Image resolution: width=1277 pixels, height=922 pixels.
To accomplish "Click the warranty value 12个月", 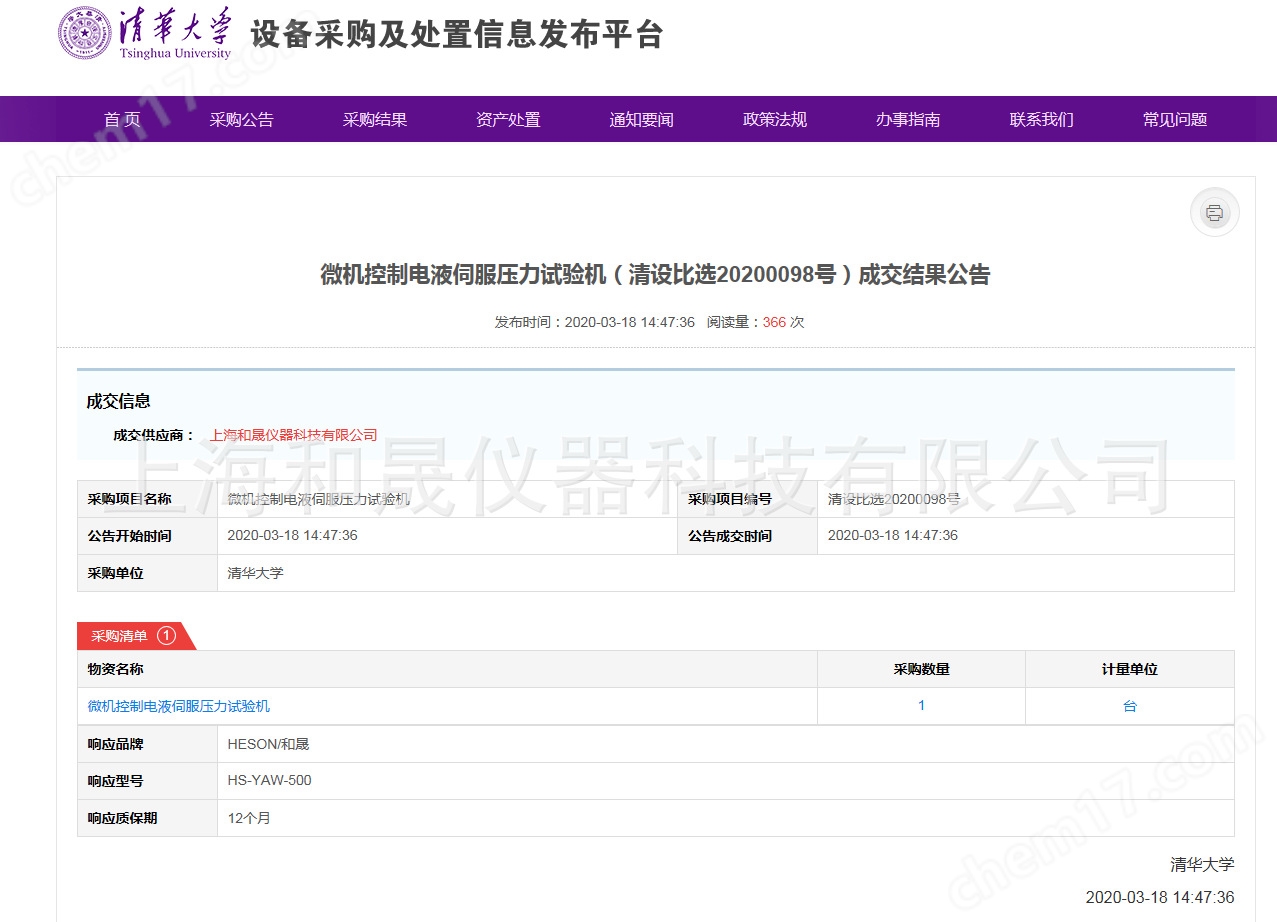I will [249, 818].
